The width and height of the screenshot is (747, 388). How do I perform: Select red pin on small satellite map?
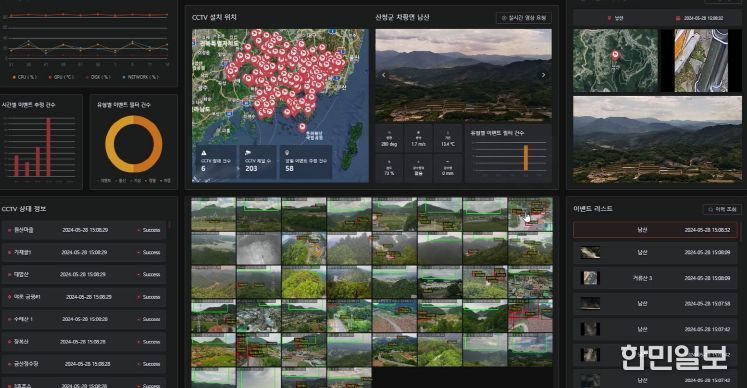(615, 56)
